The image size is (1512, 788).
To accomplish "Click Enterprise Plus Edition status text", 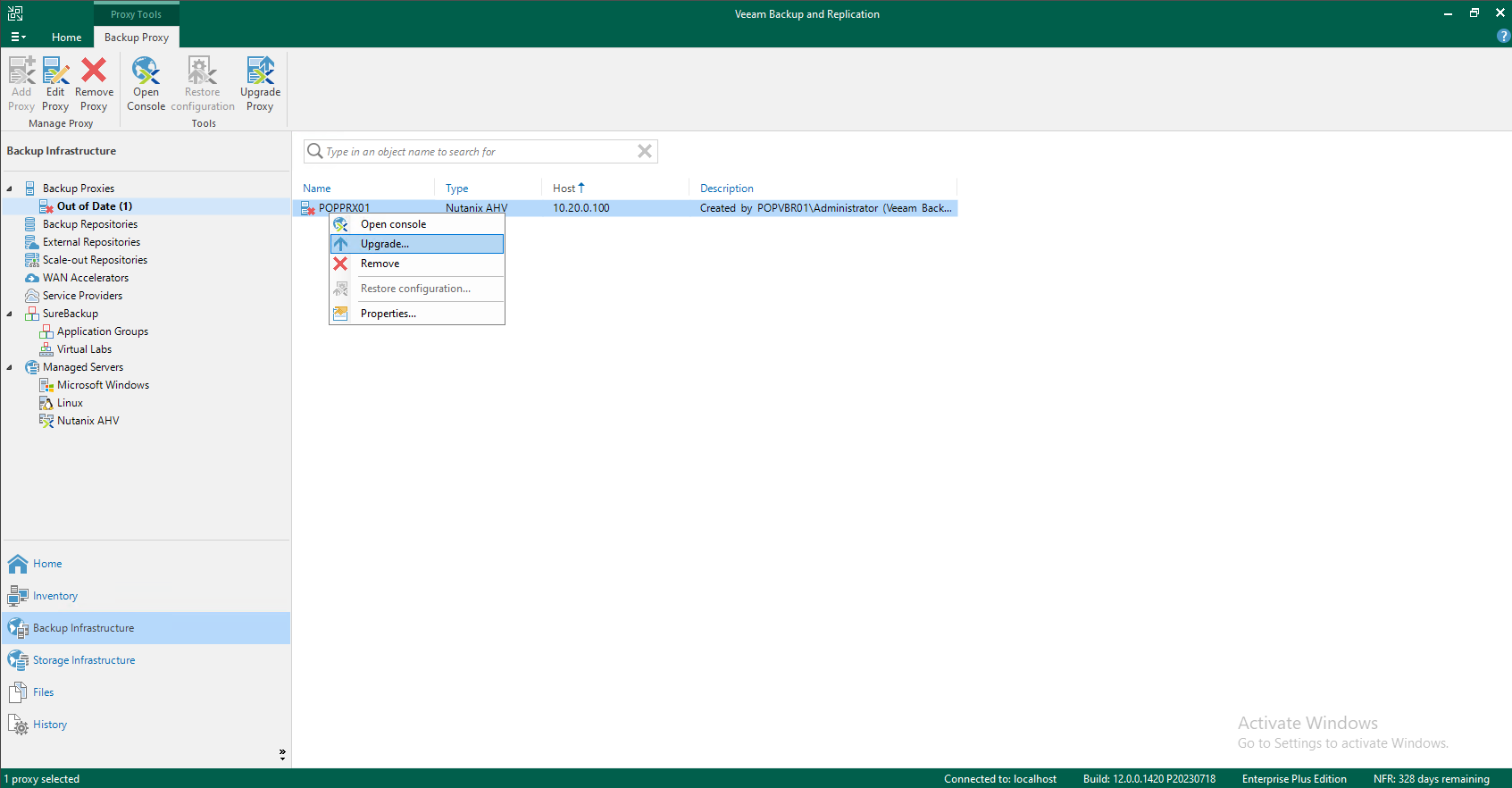I will pos(1294,779).
